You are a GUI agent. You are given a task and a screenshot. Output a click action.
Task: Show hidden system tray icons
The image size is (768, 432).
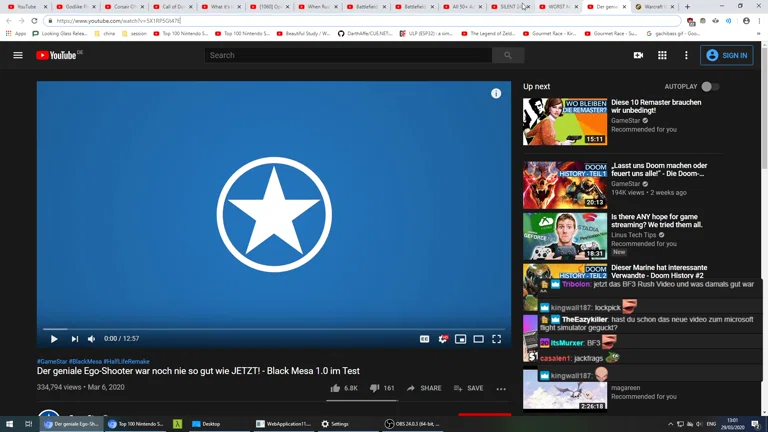[x=670, y=424]
